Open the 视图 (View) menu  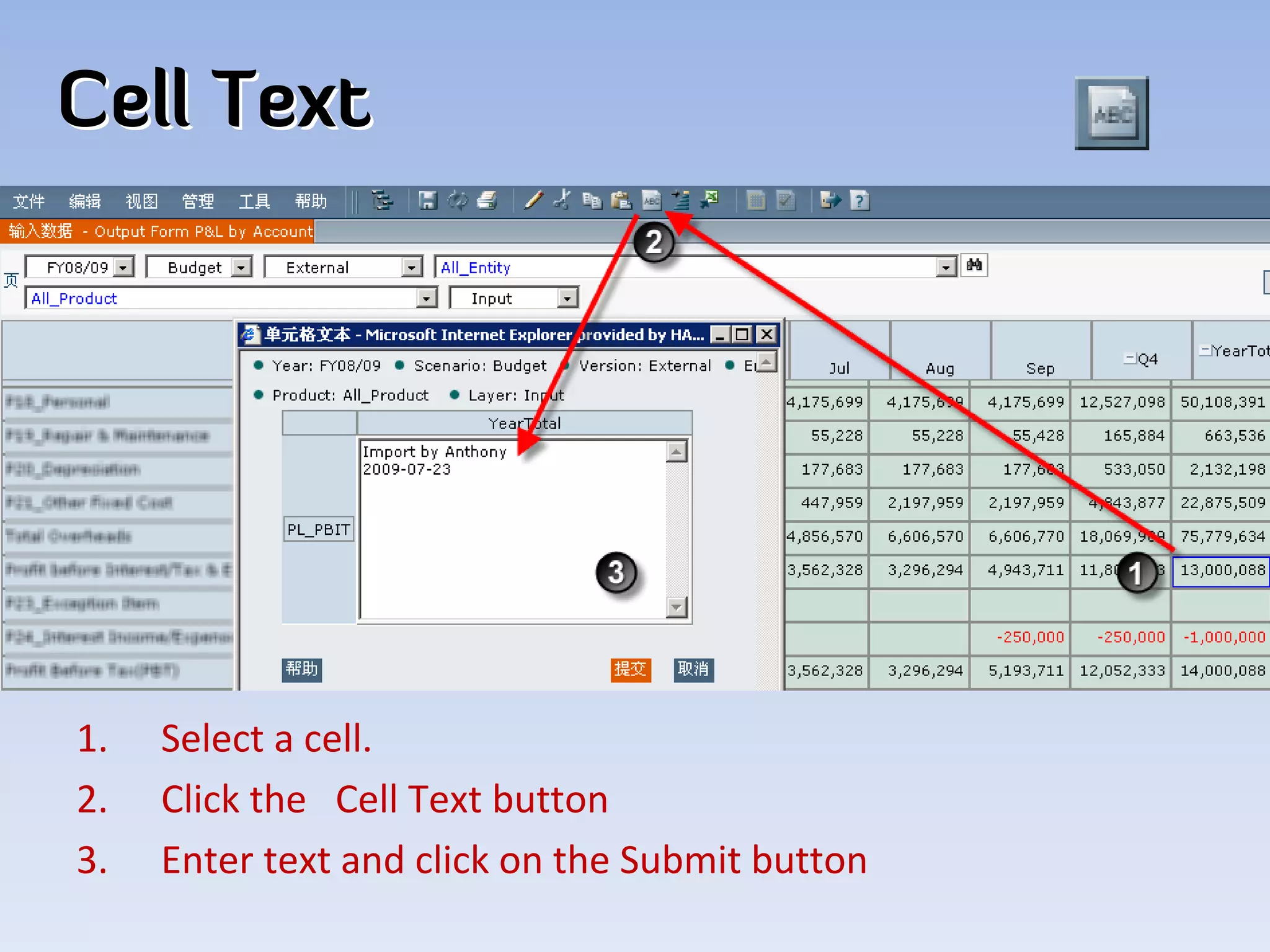point(141,201)
